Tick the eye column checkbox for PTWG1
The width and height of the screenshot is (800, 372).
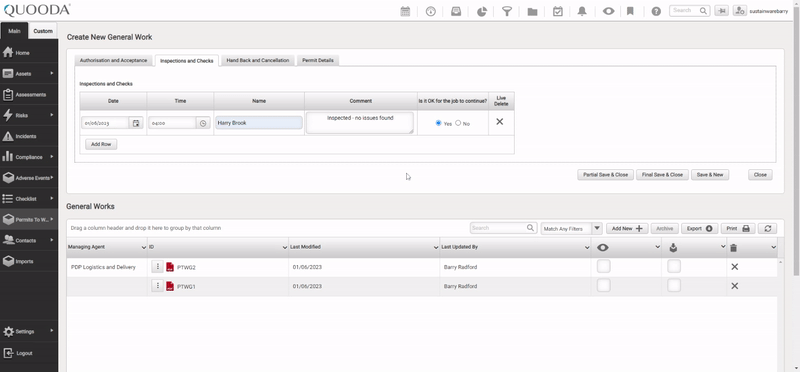[x=604, y=286]
